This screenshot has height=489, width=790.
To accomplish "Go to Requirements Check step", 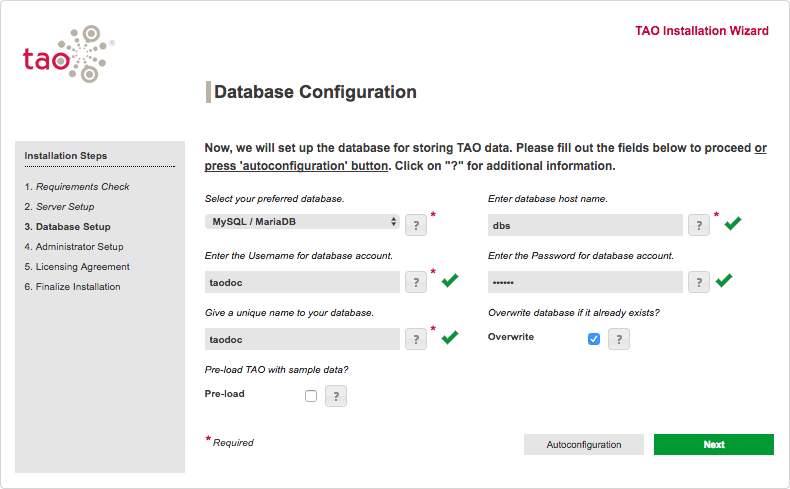I will (83, 187).
